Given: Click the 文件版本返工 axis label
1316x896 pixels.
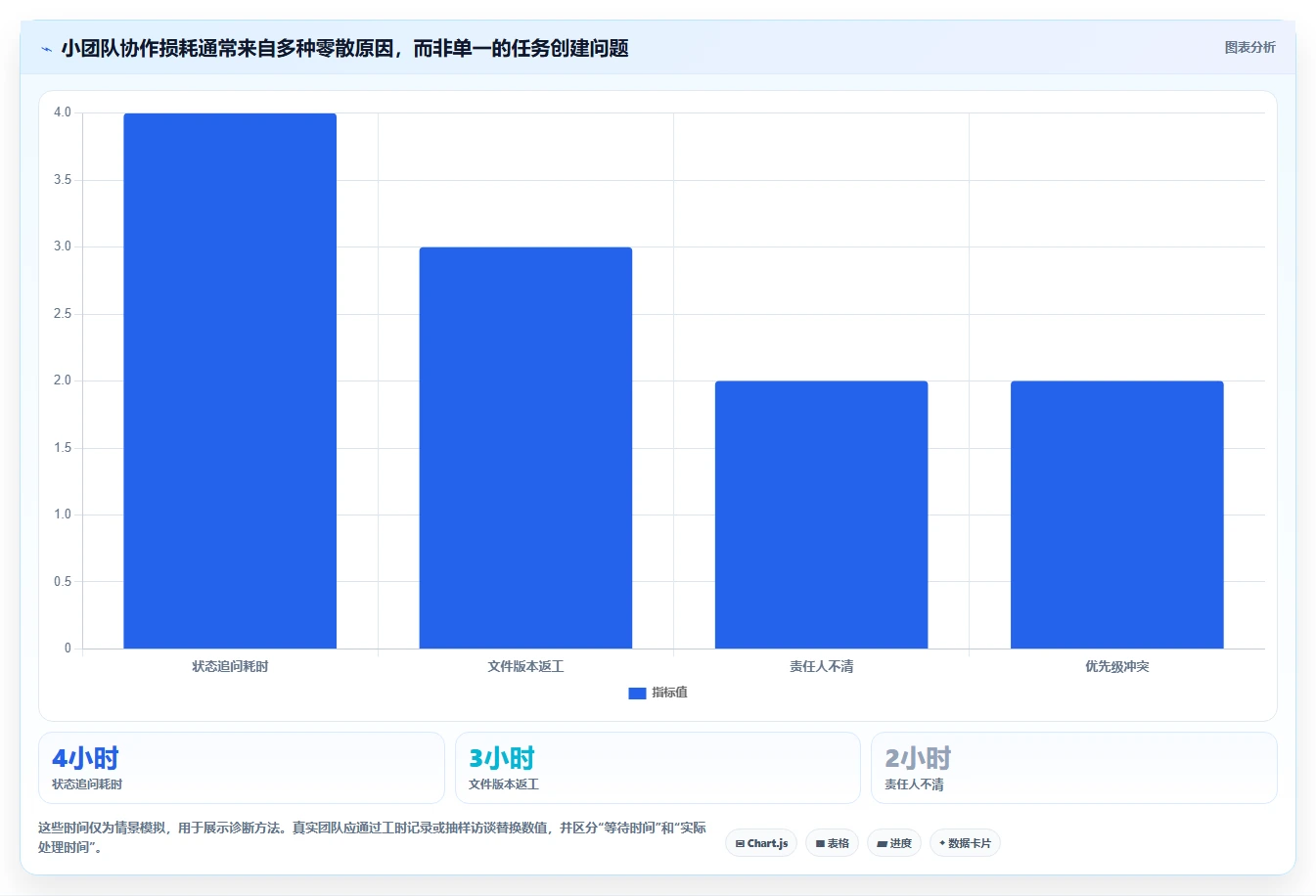Looking at the screenshot, I should (525, 666).
